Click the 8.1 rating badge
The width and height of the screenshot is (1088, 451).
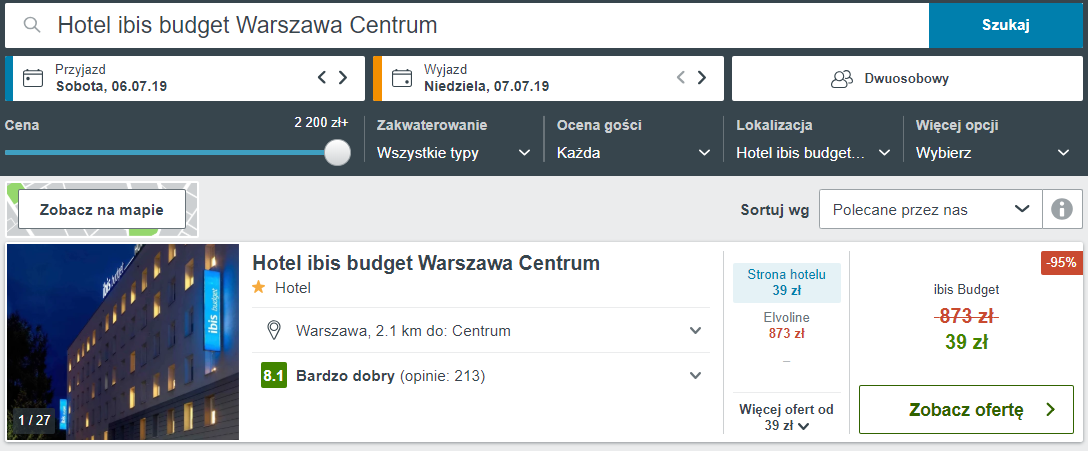point(274,376)
